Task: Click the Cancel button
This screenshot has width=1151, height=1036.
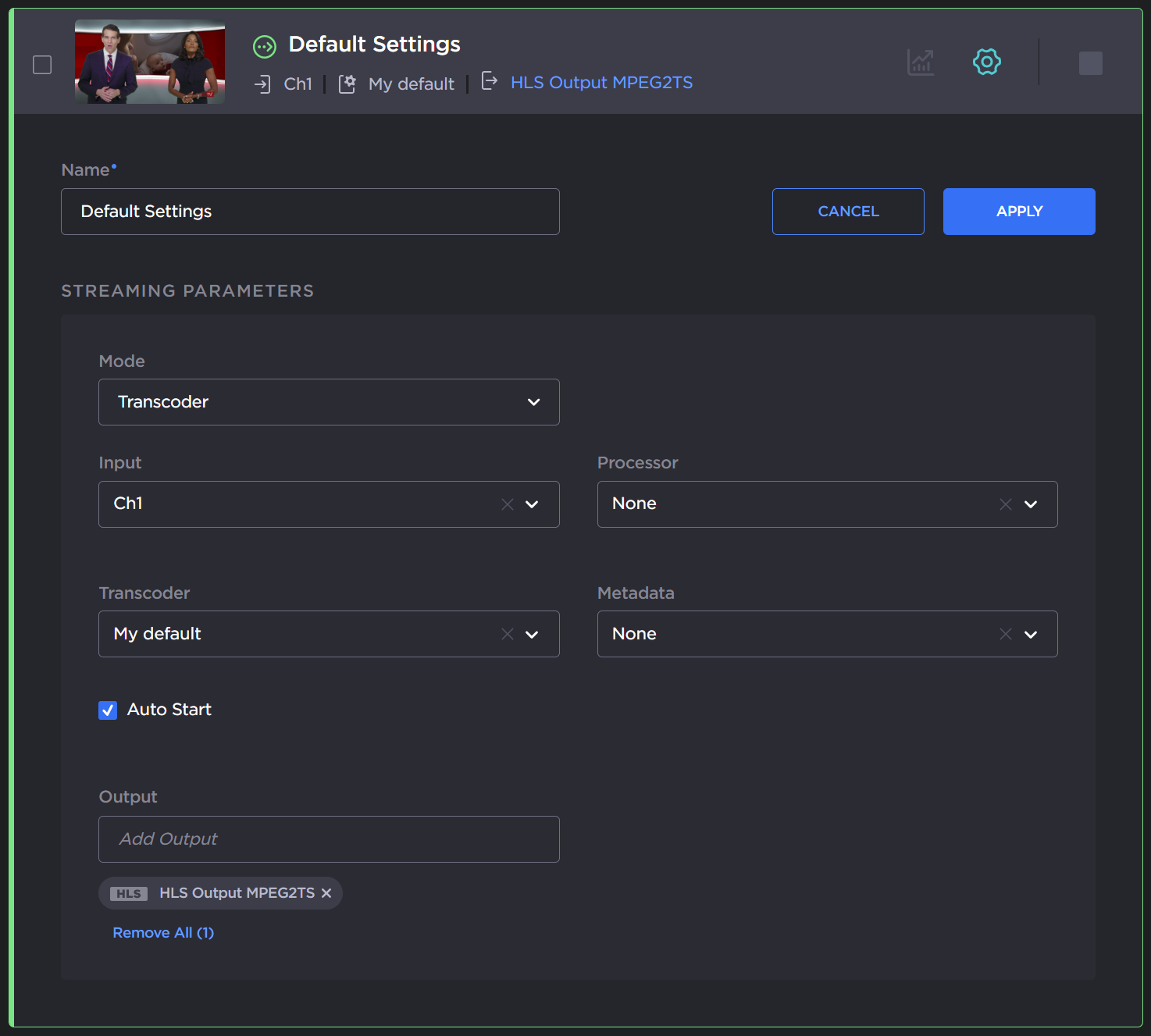Action: 848,212
